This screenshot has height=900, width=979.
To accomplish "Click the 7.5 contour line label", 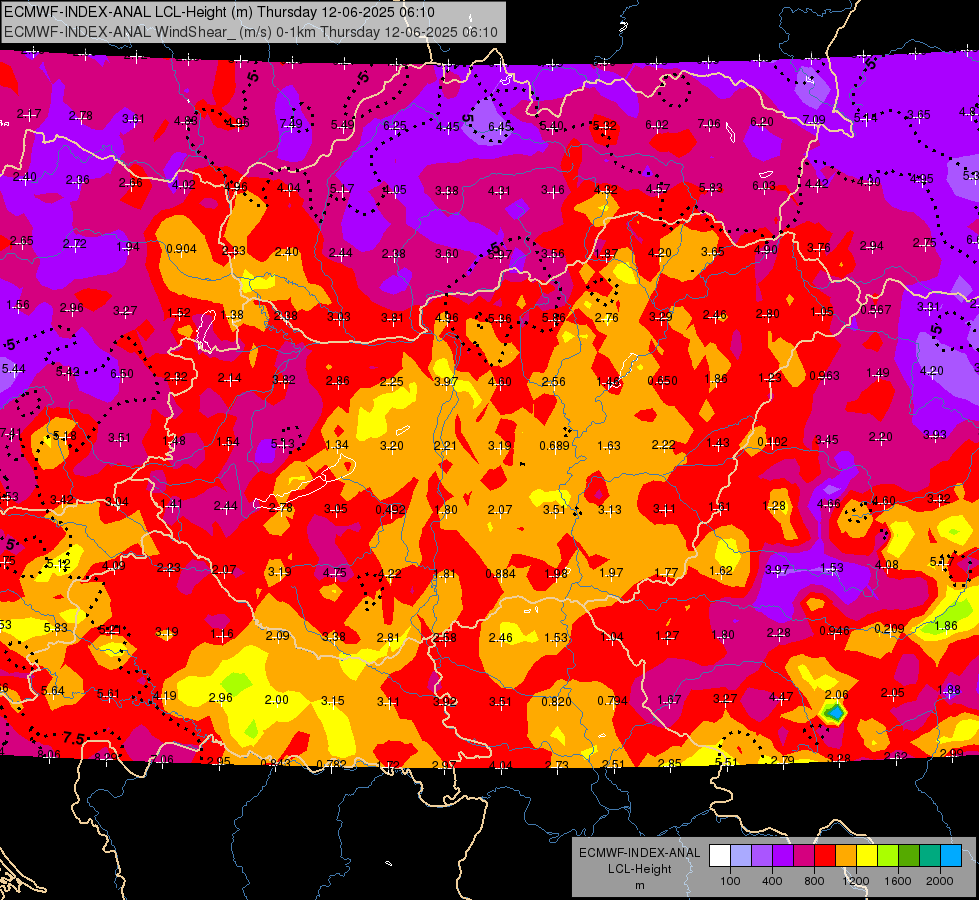I will tap(73, 738).
